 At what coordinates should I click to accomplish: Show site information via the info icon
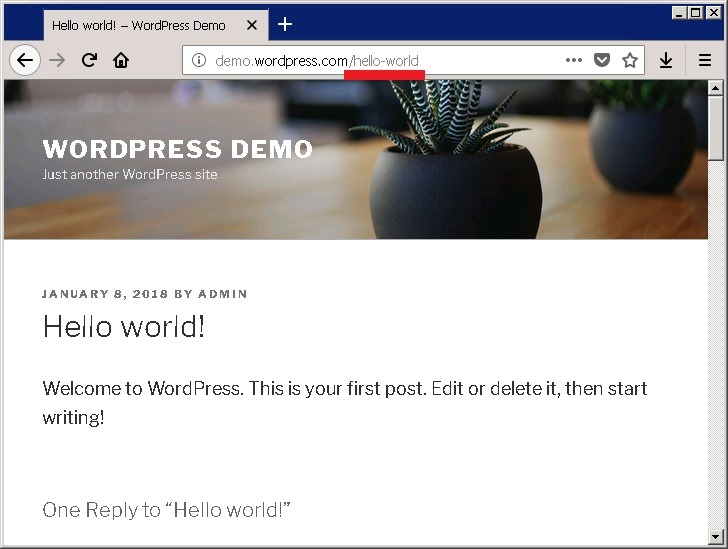[x=199, y=60]
